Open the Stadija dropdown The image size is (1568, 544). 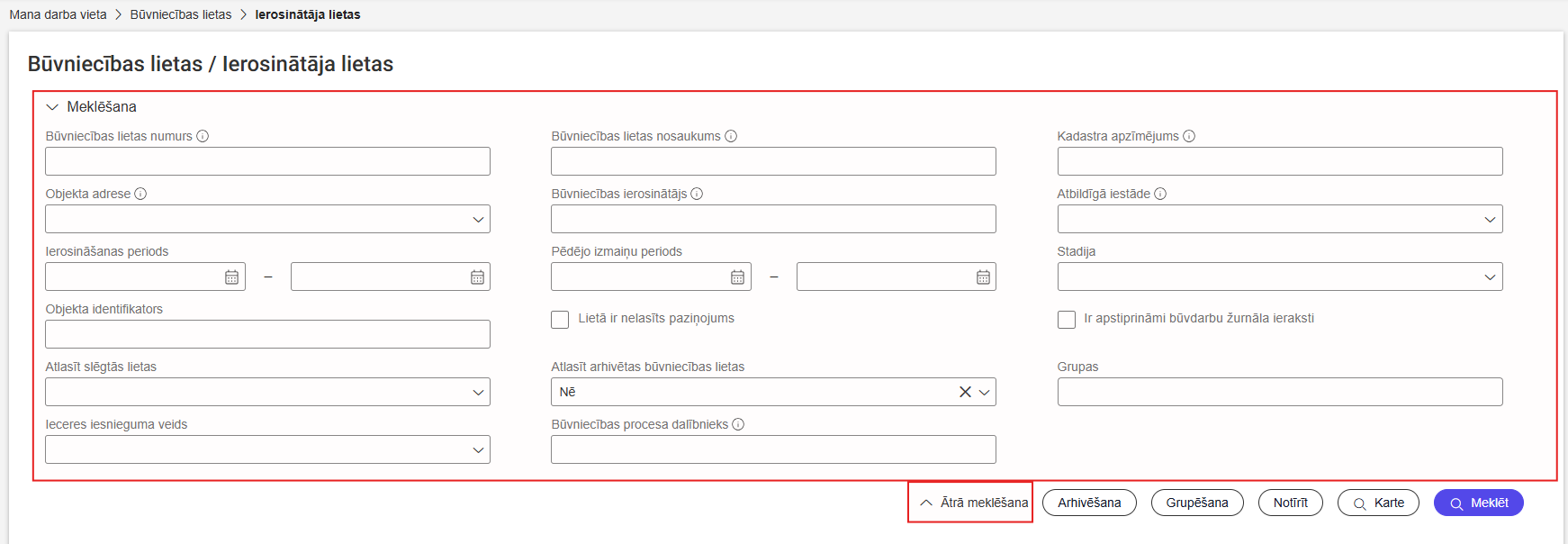[1279, 277]
